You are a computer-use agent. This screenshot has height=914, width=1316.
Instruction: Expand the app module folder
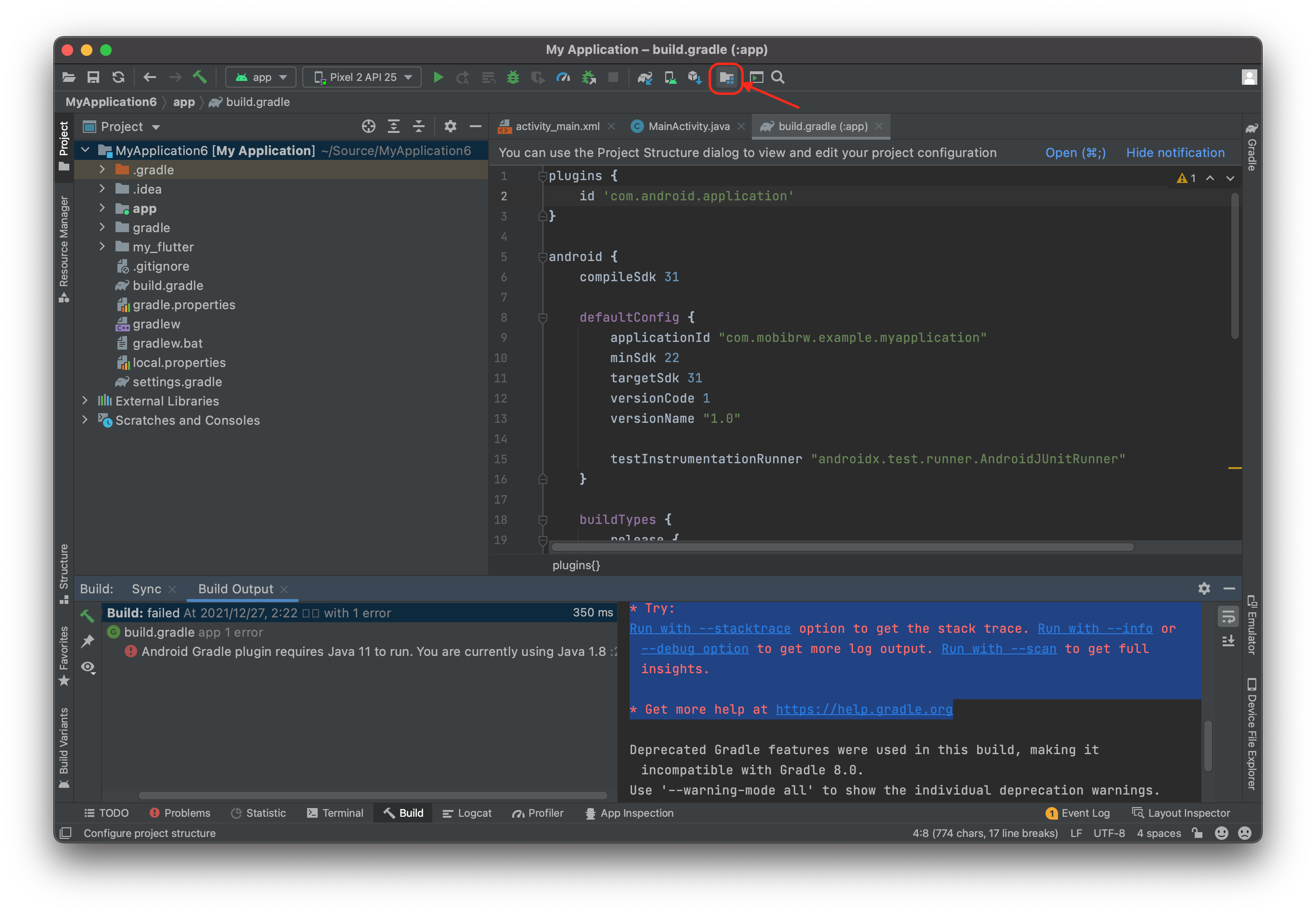coord(102,208)
